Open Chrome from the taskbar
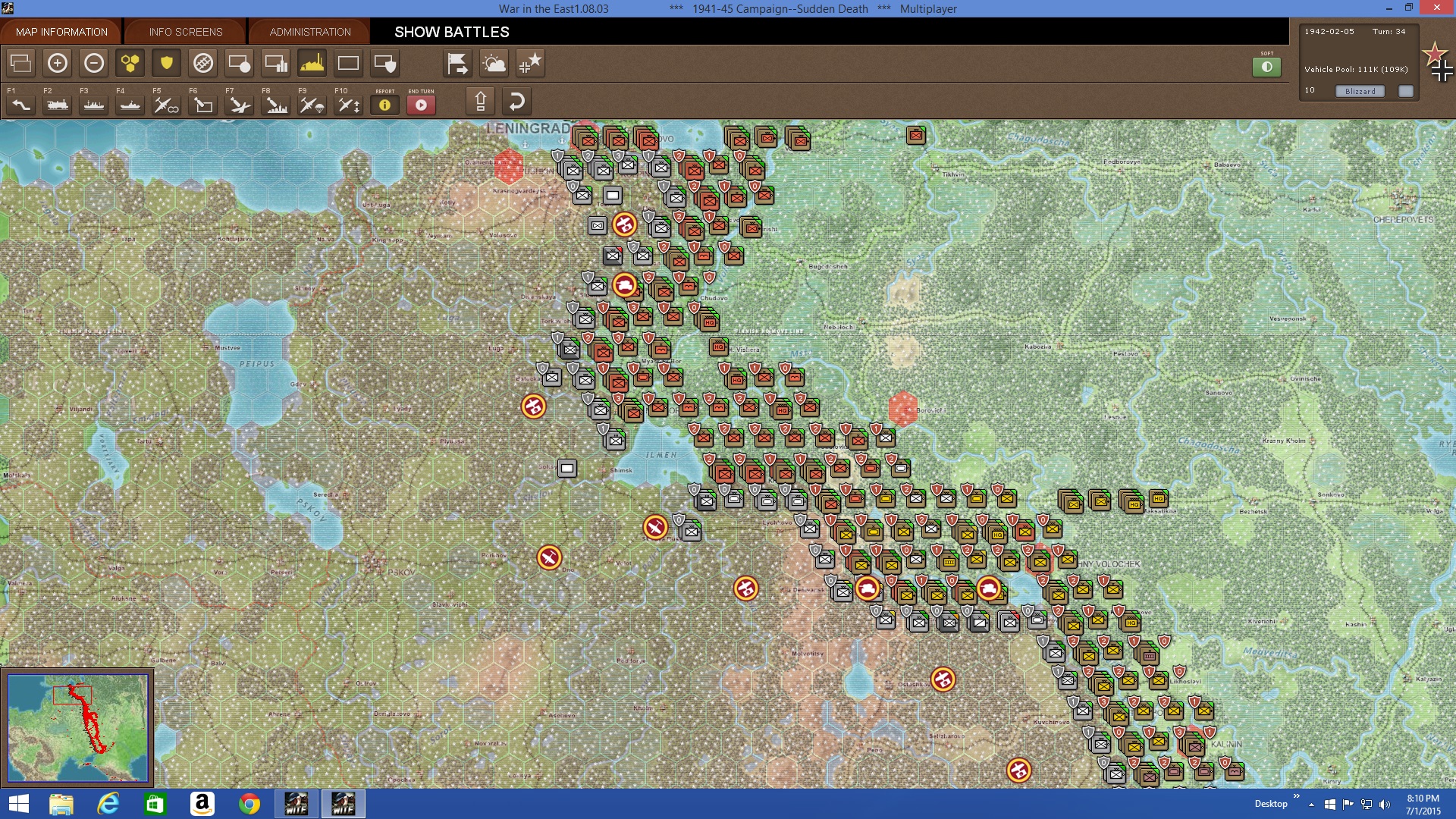The width and height of the screenshot is (1456, 819). 249,804
